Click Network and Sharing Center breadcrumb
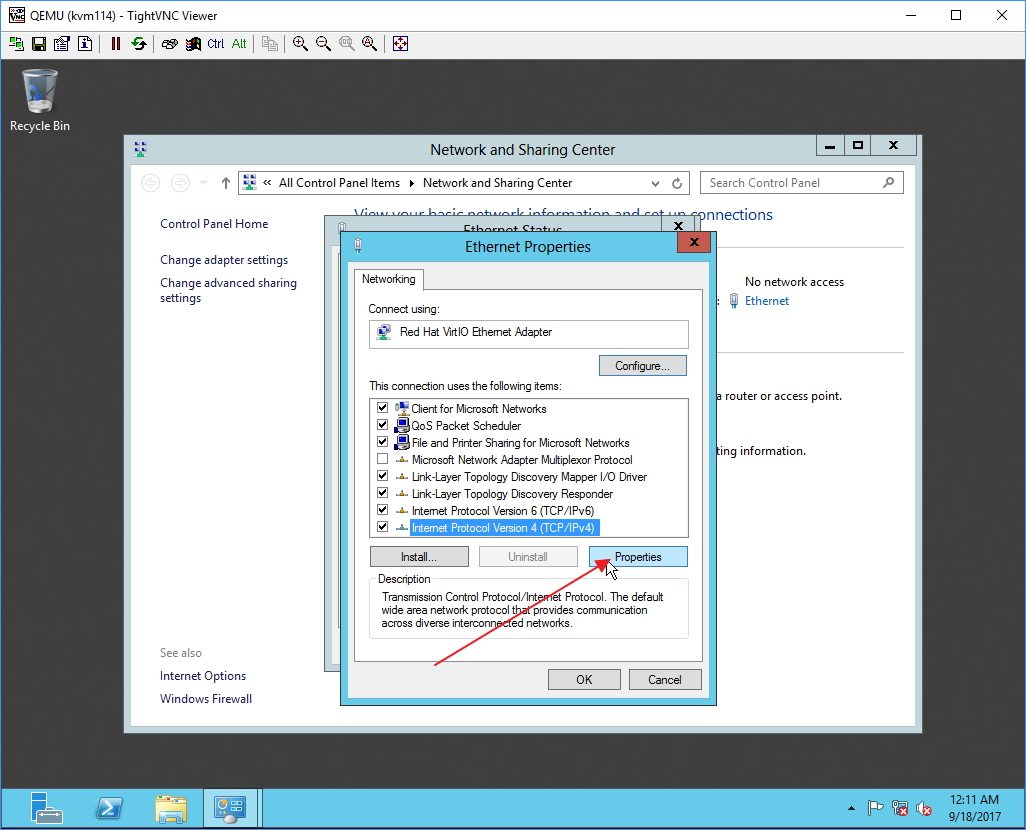The image size is (1026, 830). click(x=497, y=183)
